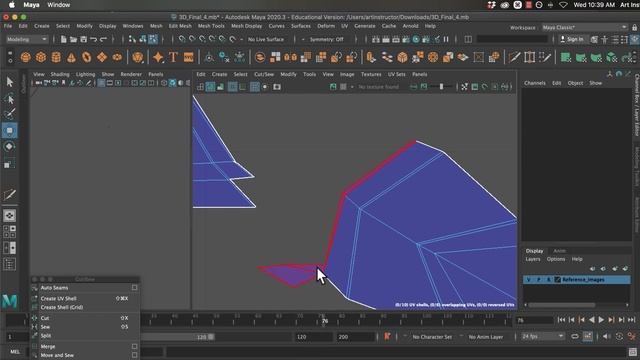Select the arrow Select tool in the toolbox
Screen dimensions: 640x360
point(10,82)
